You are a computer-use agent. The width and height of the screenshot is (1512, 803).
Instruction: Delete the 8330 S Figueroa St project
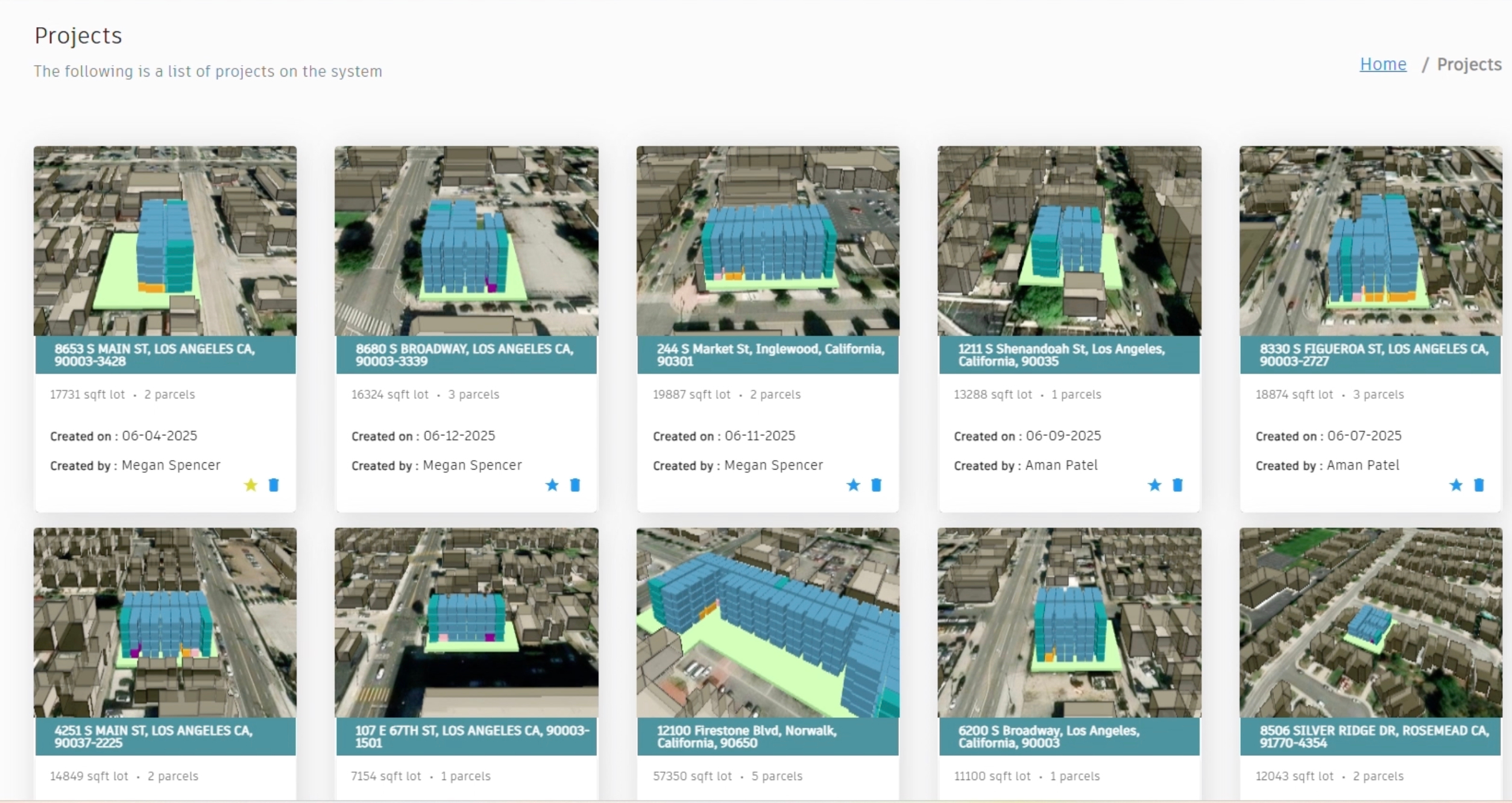point(1479,485)
